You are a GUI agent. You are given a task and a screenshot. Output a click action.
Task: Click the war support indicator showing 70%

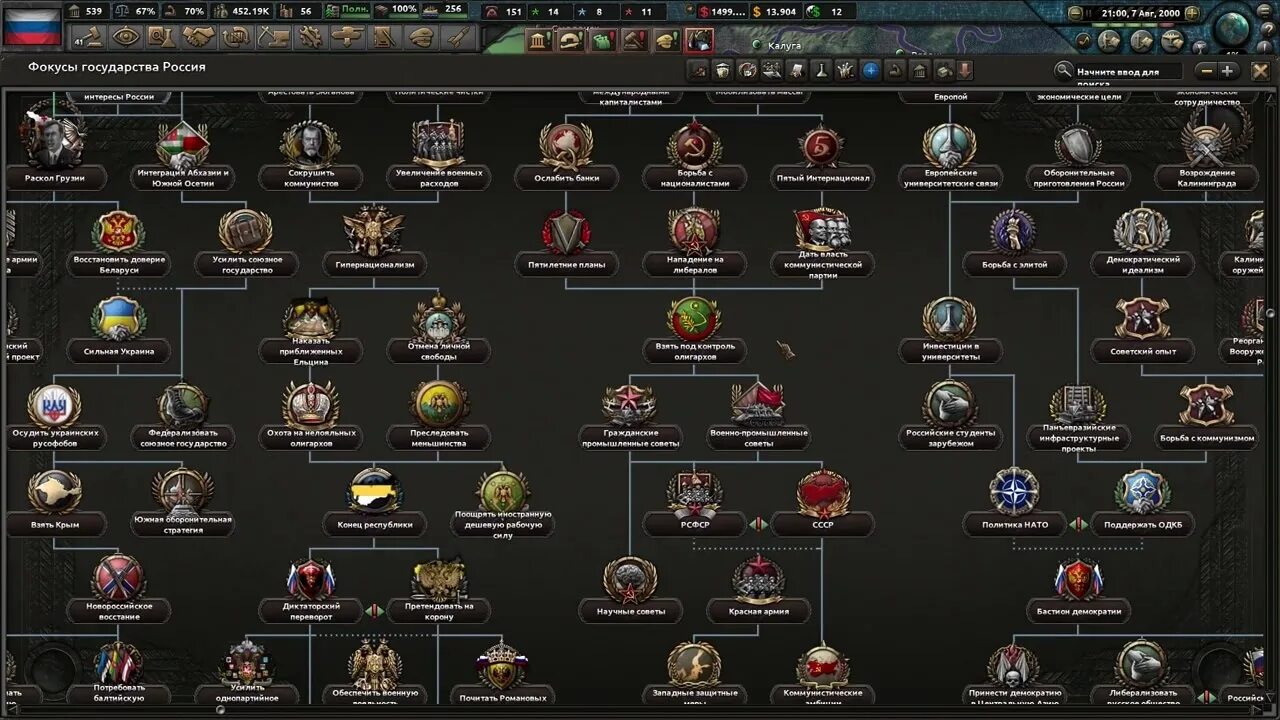[184, 11]
